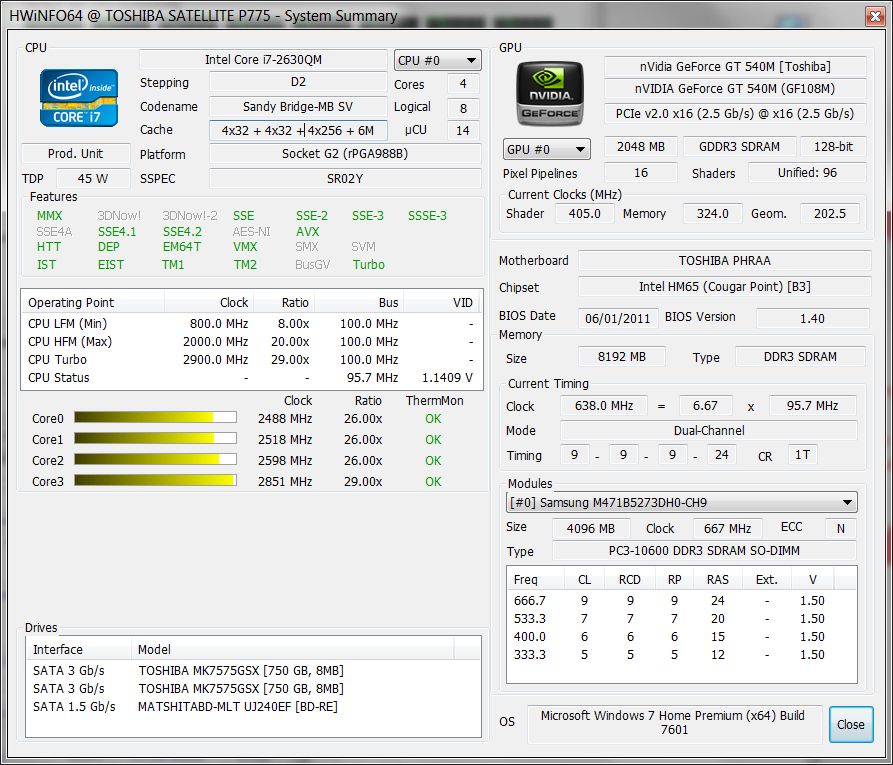Click the Core3 usage bar

[x=155, y=481]
